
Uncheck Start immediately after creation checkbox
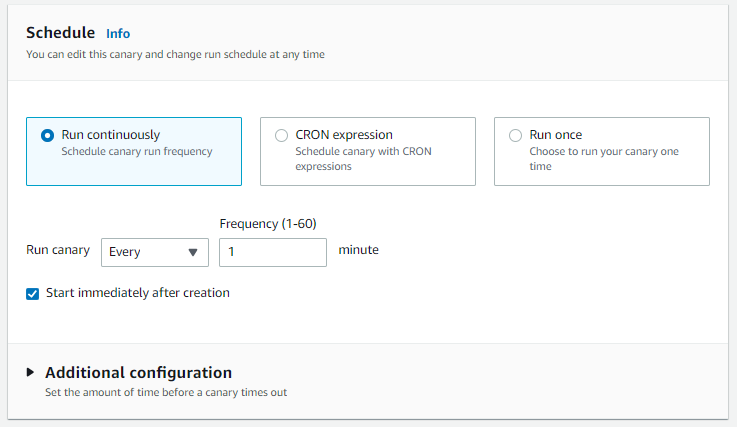click(33, 294)
